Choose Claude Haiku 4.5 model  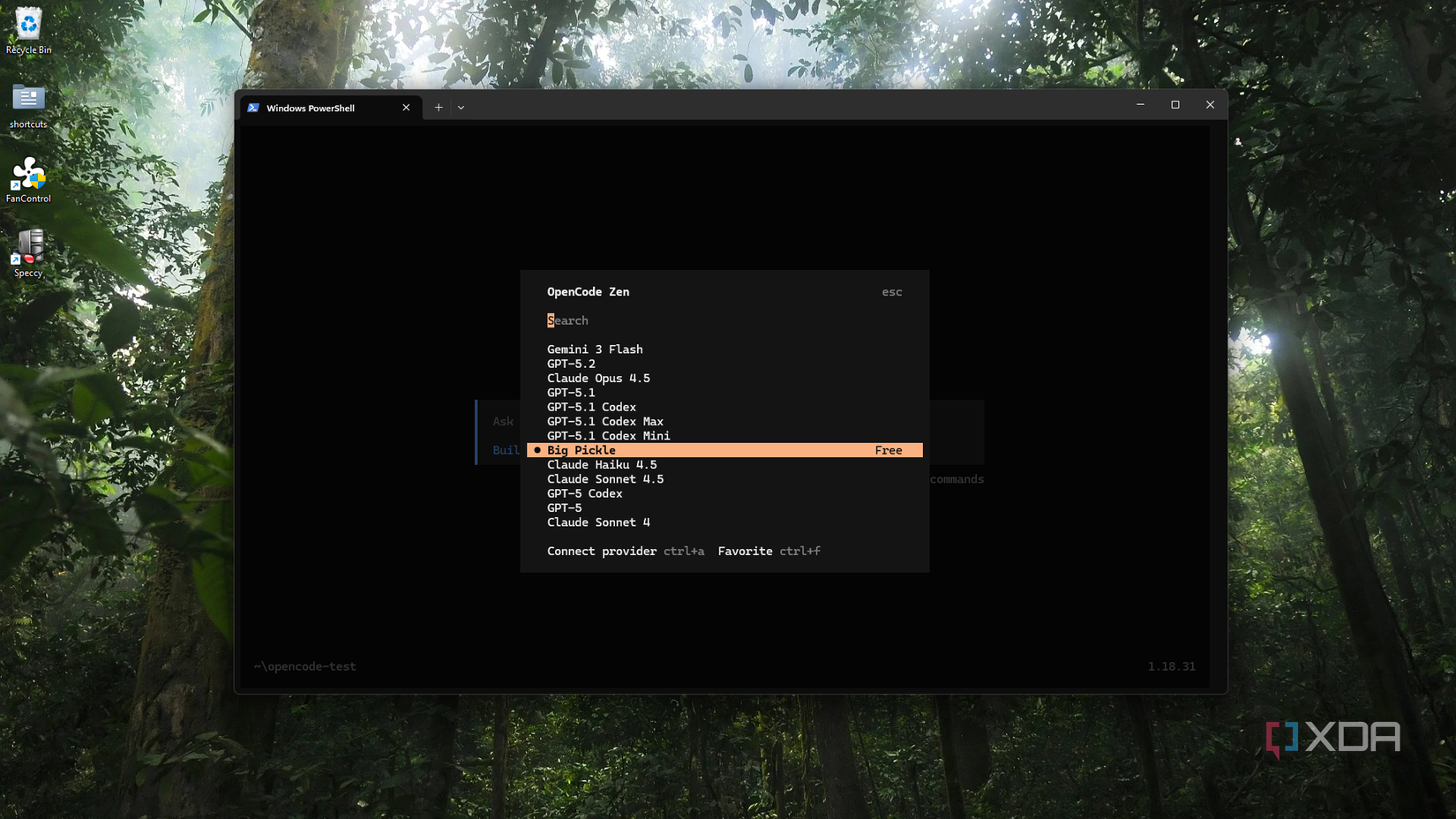[724, 465]
